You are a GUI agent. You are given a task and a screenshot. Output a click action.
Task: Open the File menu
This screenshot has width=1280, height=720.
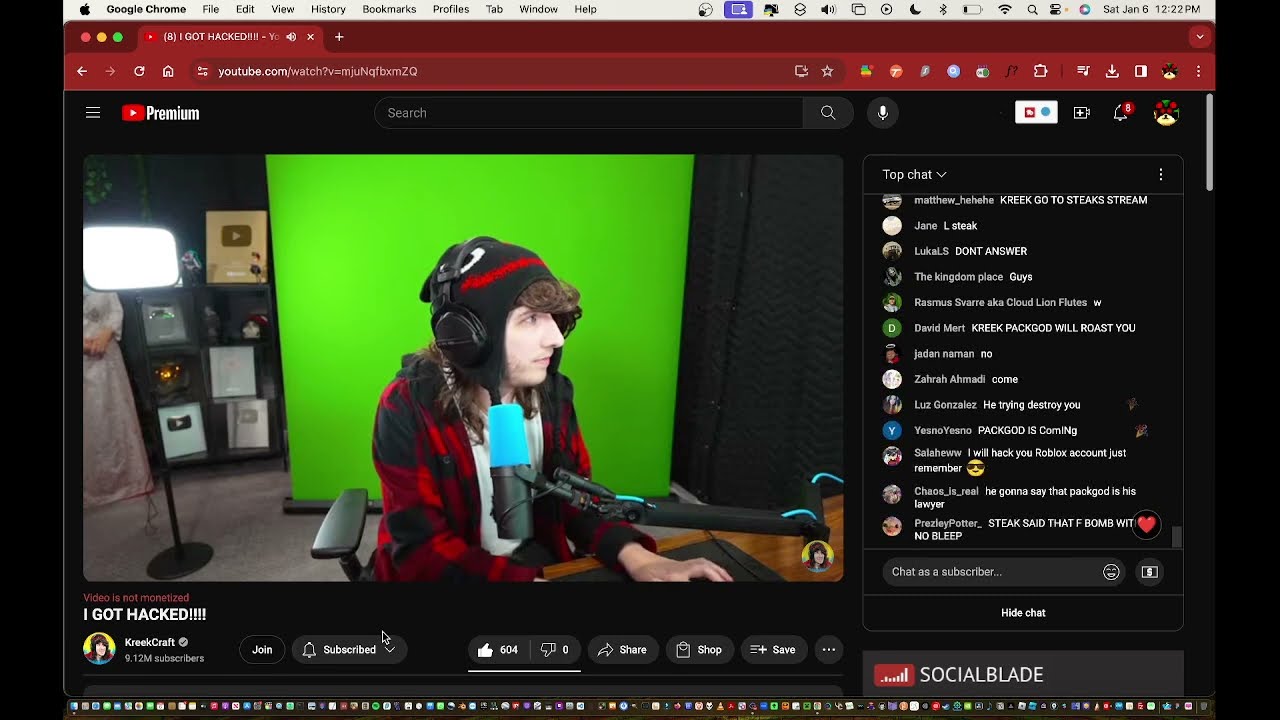pyautogui.click(x=210, y=9)
